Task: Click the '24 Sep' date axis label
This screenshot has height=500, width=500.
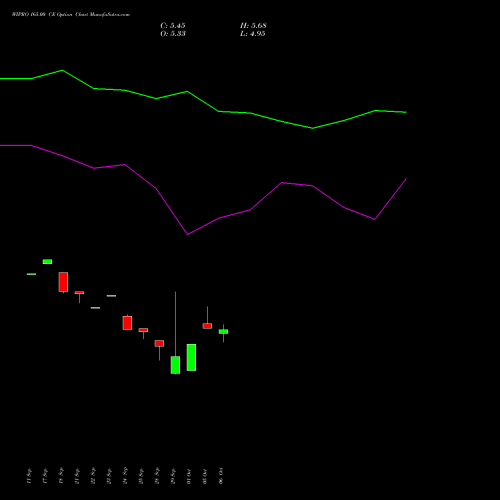Action: (125, 476)
